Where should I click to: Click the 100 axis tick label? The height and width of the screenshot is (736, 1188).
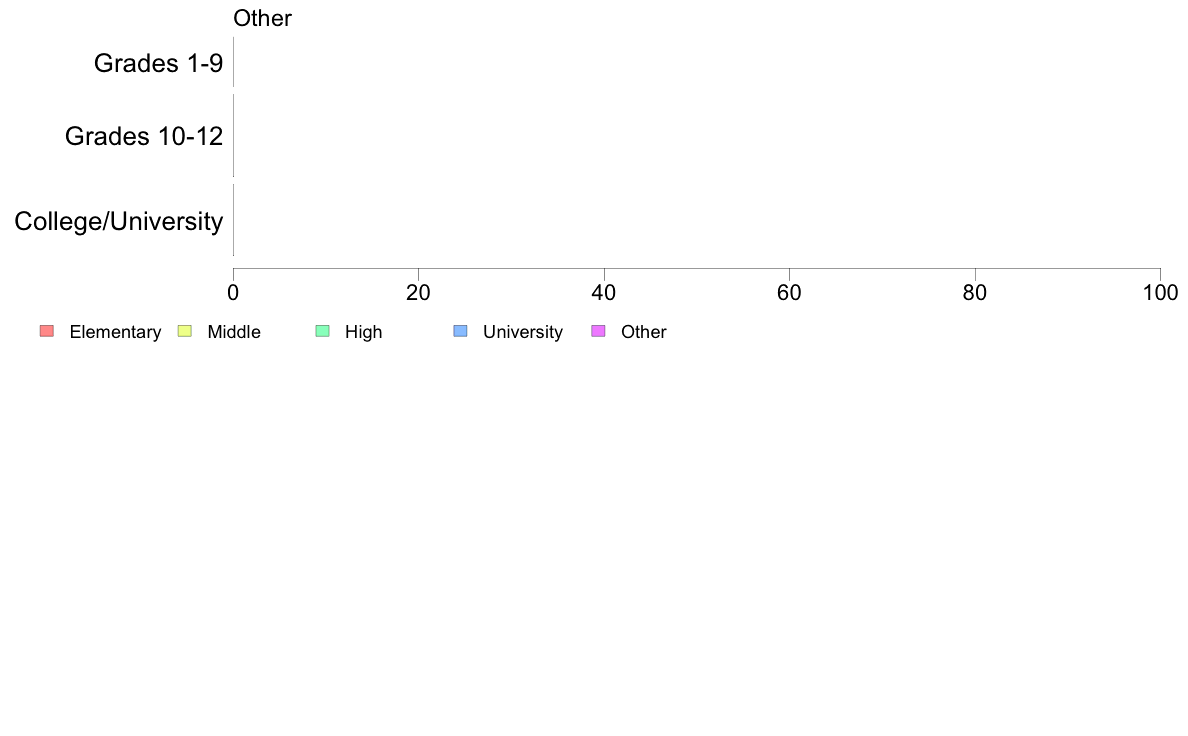[x=1161, y=293]
